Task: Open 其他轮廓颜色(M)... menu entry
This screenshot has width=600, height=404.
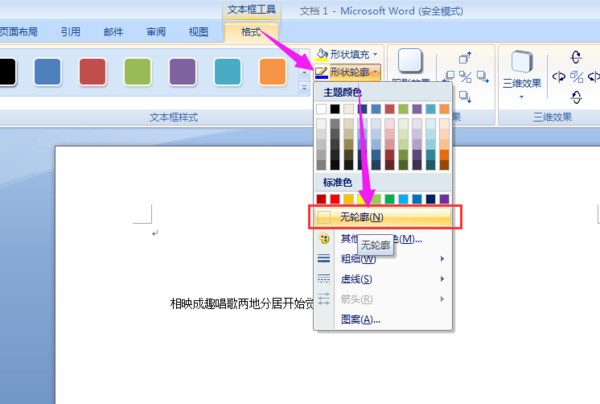Action: coord(383,239)
